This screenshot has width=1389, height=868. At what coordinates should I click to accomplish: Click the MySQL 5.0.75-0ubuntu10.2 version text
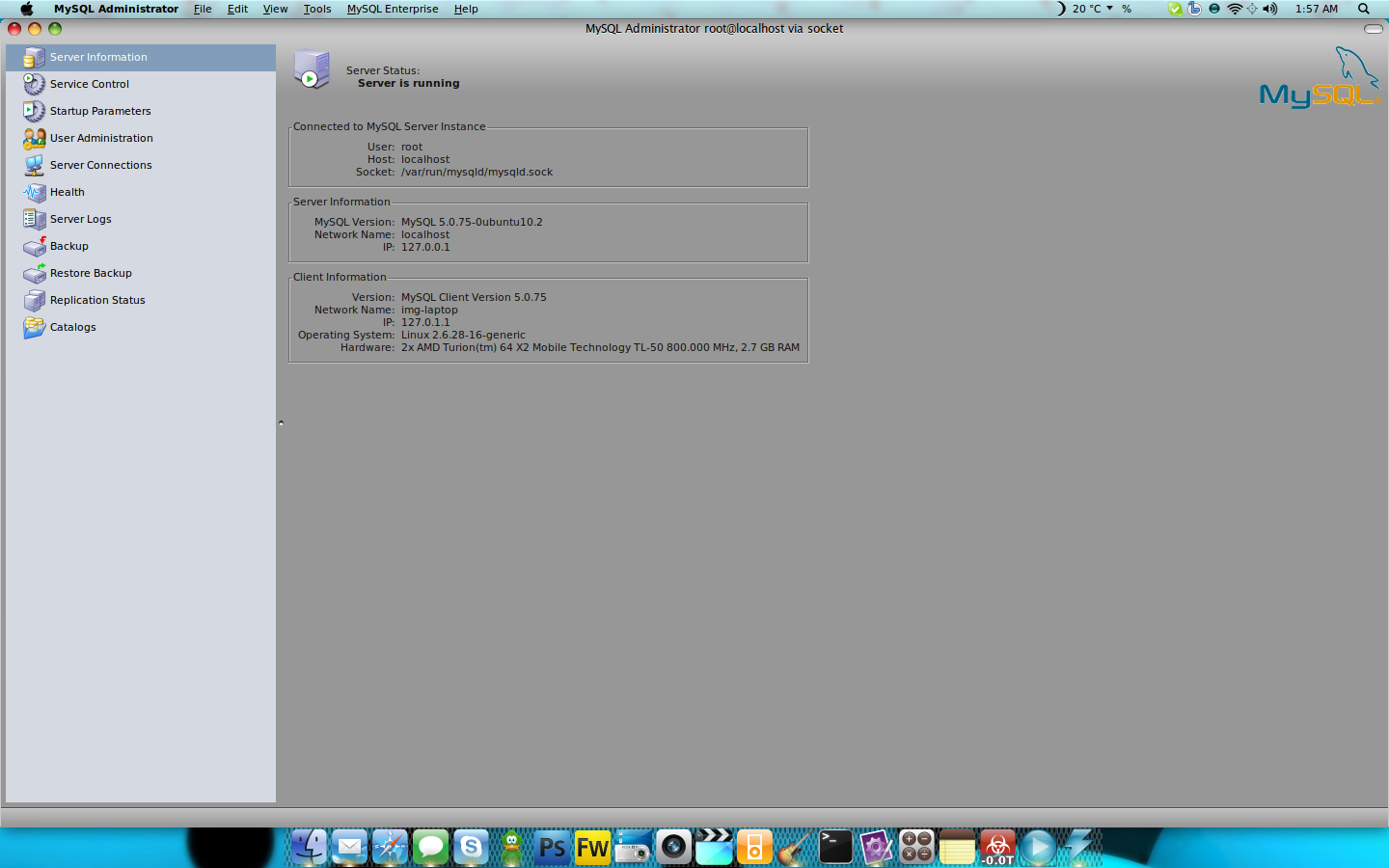pos(472,222)
